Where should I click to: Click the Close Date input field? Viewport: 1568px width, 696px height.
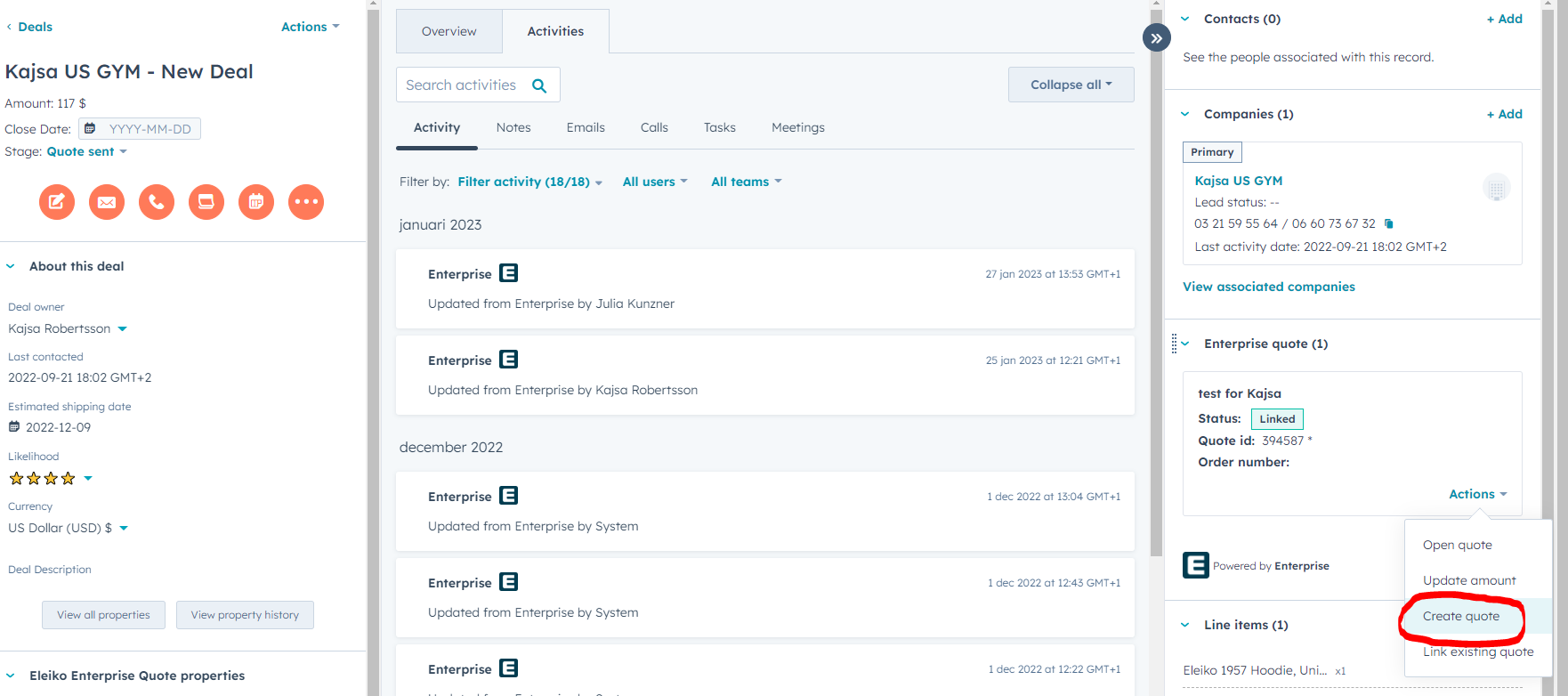149,129
